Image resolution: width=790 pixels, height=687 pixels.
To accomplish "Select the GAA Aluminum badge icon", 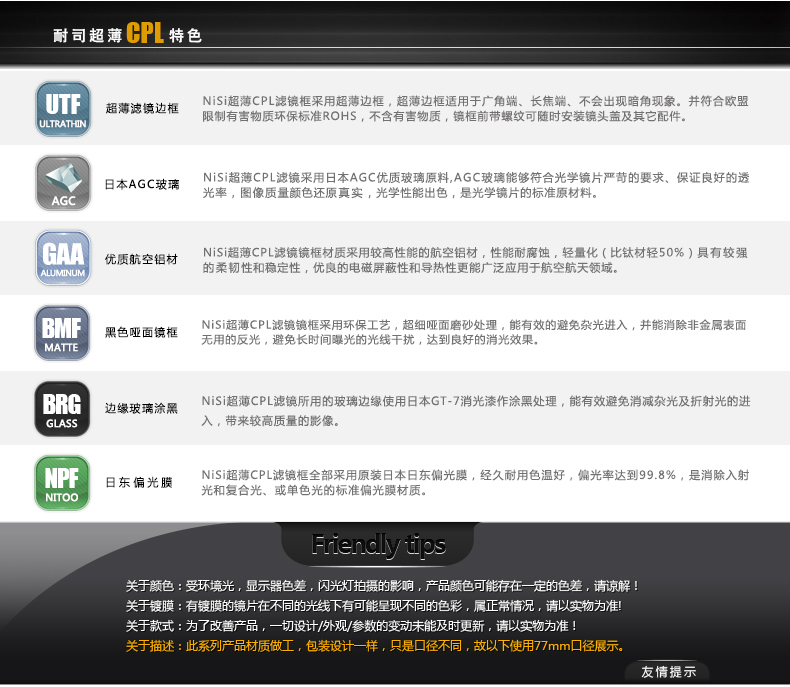I will pyautogui.click(x=63, y=258).
